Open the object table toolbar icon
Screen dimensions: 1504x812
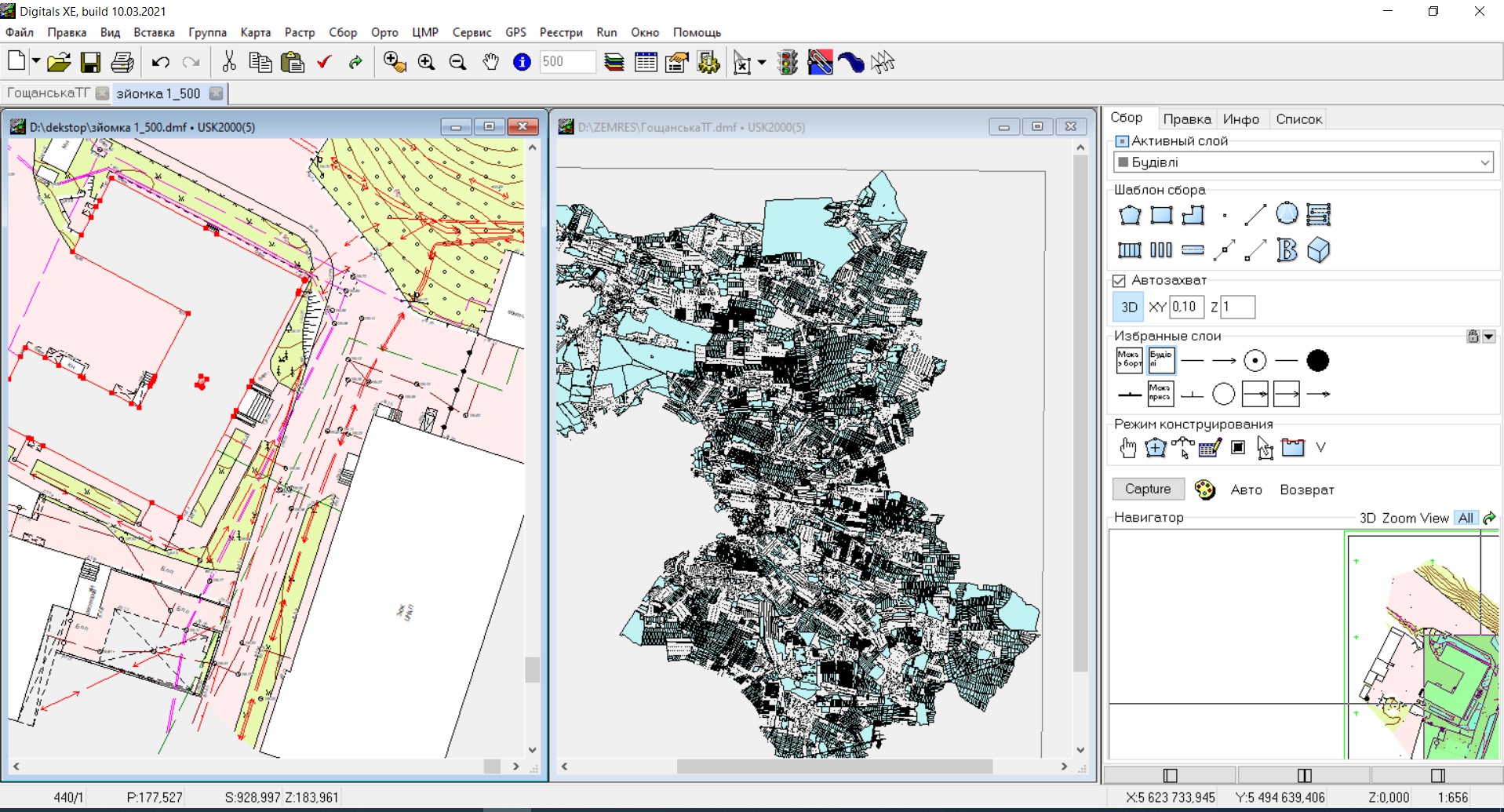(x=646, y=62)
